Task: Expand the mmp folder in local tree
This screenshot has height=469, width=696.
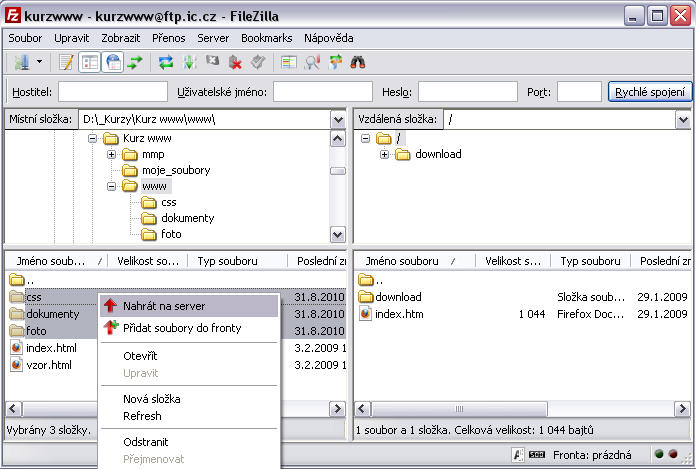Action: [x=111, y=155]
